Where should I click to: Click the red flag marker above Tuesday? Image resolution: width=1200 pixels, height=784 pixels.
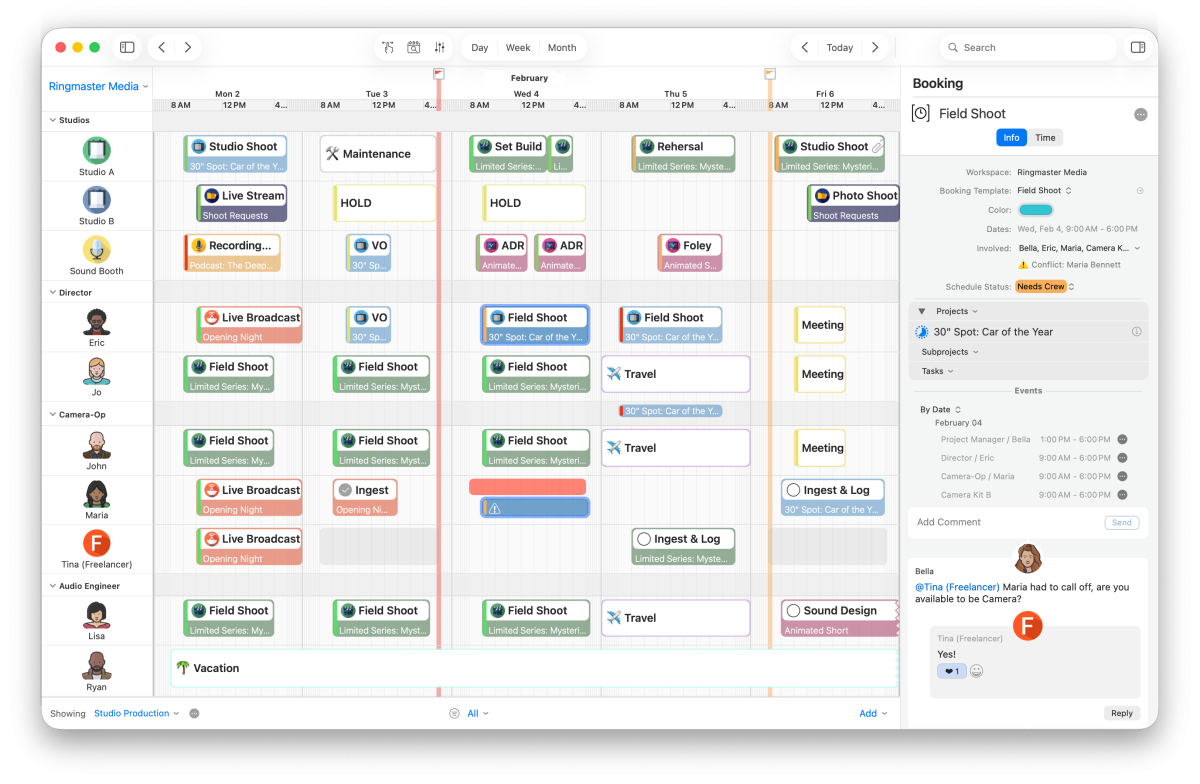[438, 74]
